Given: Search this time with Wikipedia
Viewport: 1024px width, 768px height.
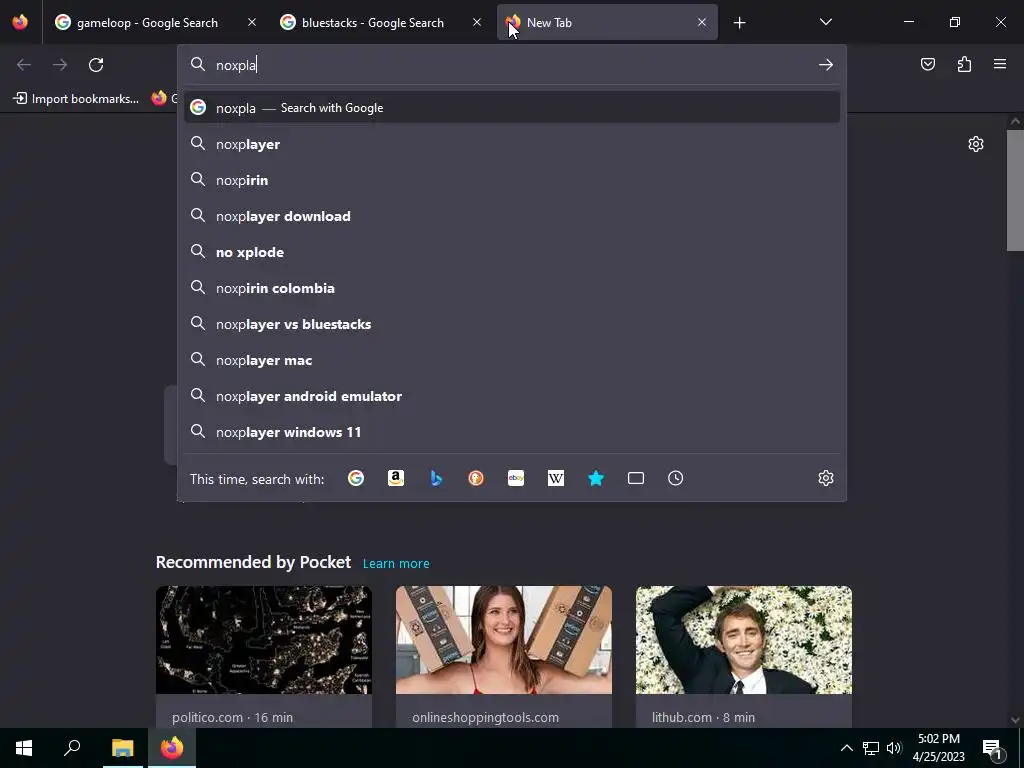Looking at the screenshot, I should click(556, 478).
